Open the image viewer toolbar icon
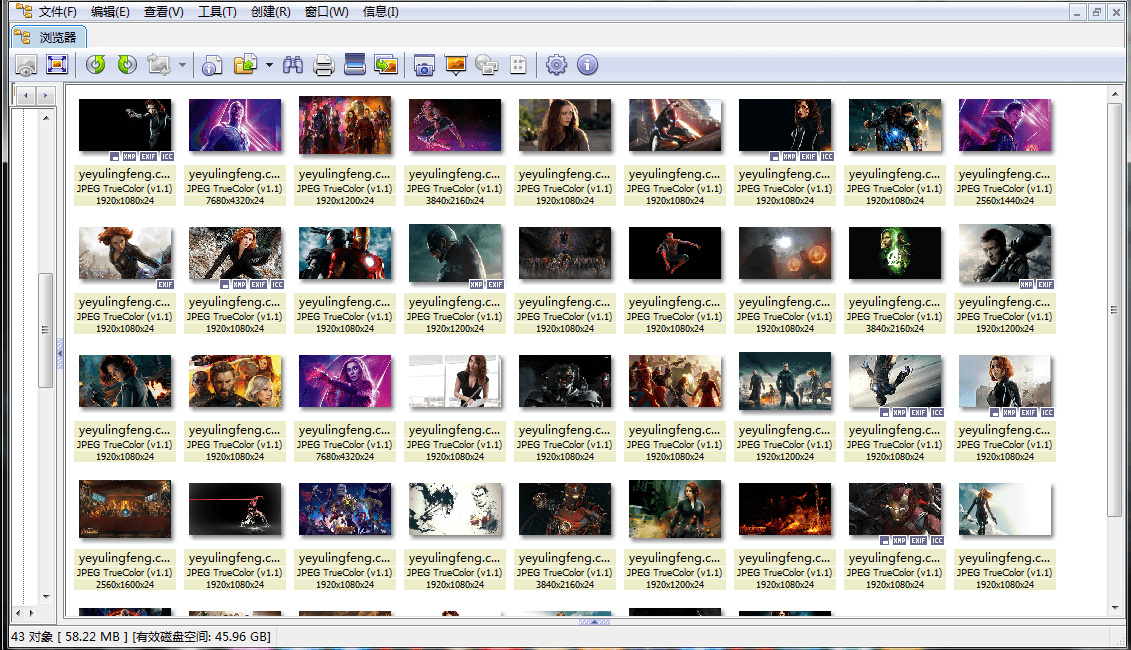Viewport: 1131px width, 650px height. click(26, 65)
